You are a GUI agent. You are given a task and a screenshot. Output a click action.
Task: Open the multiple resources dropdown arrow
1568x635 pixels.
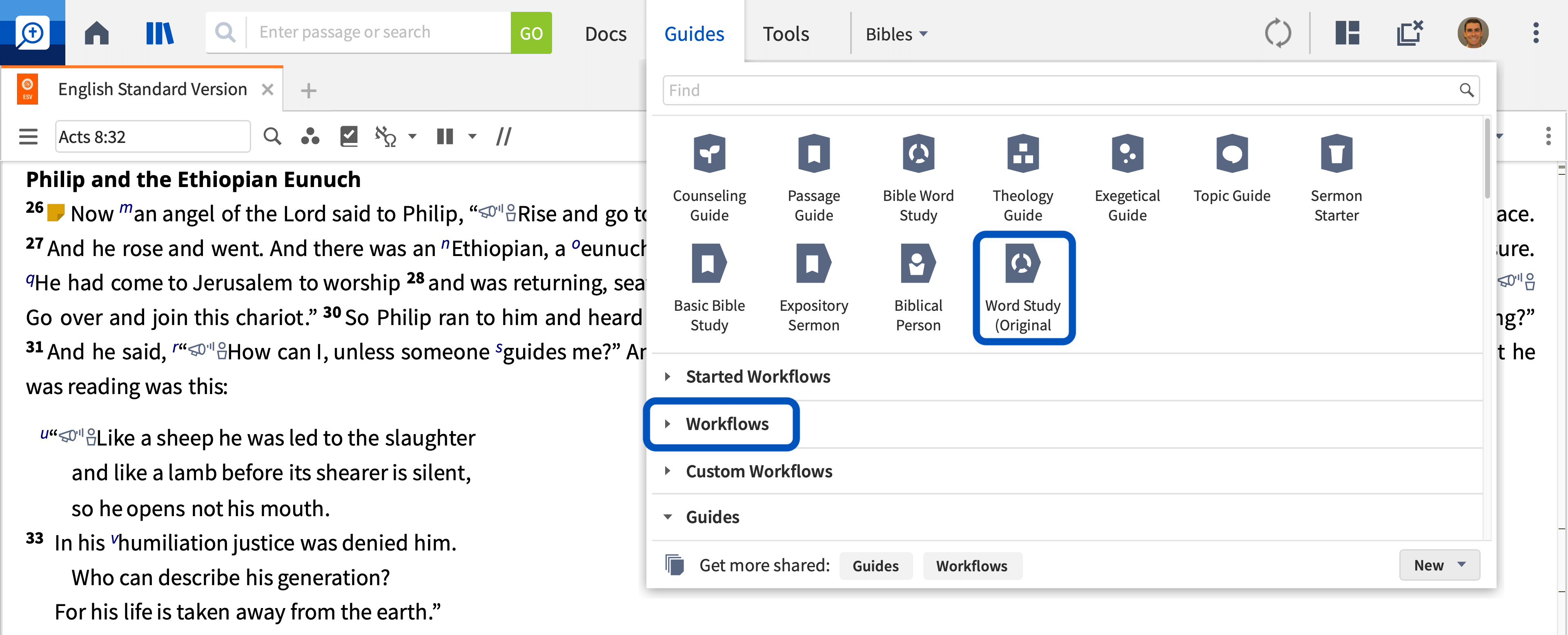coord(472,136)
